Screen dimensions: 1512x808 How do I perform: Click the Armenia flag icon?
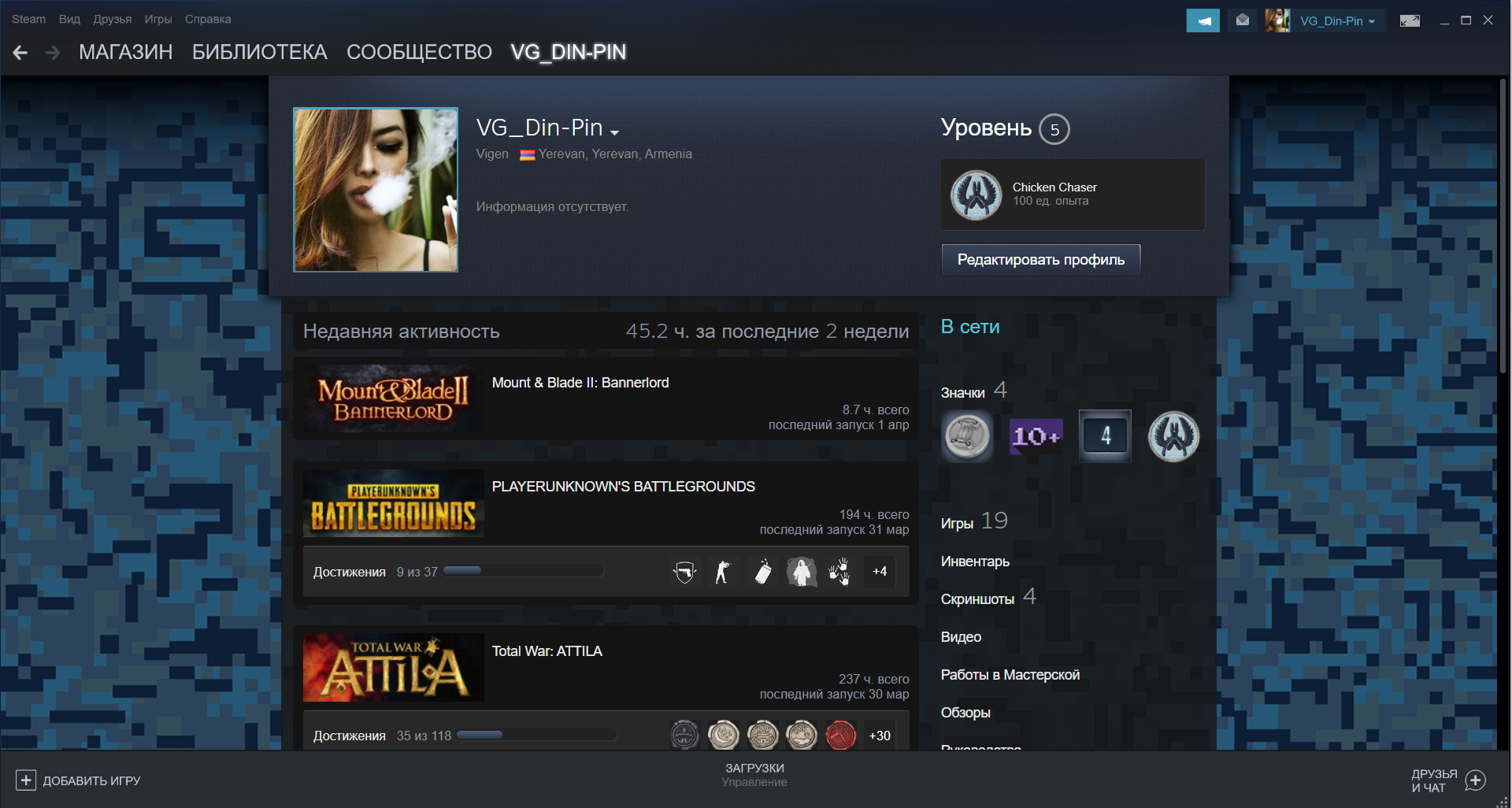pyautogui.click(x=527, y=154)
